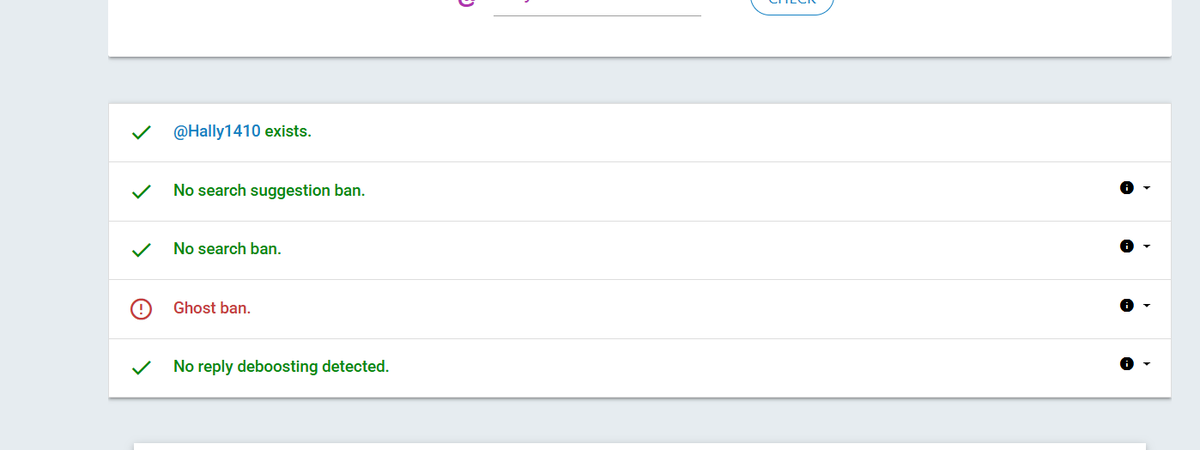This screenshot has height=450, width=1200.
Task: Open info icon on search suggestion ban row
Action: coord(1127,187)
